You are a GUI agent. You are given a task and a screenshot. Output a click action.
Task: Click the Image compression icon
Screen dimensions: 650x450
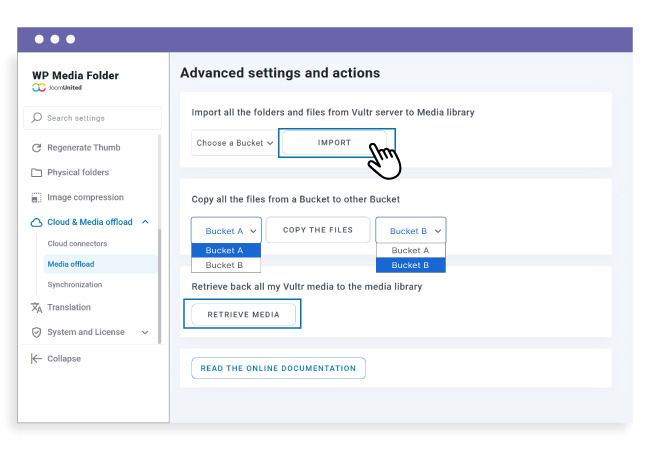pos(36,197)
